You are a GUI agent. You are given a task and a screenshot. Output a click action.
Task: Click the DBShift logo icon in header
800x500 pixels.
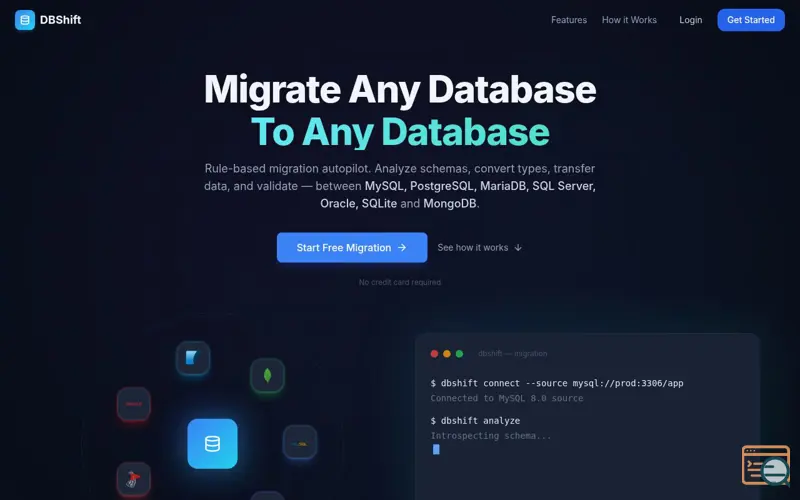click(x=24, y=20)
